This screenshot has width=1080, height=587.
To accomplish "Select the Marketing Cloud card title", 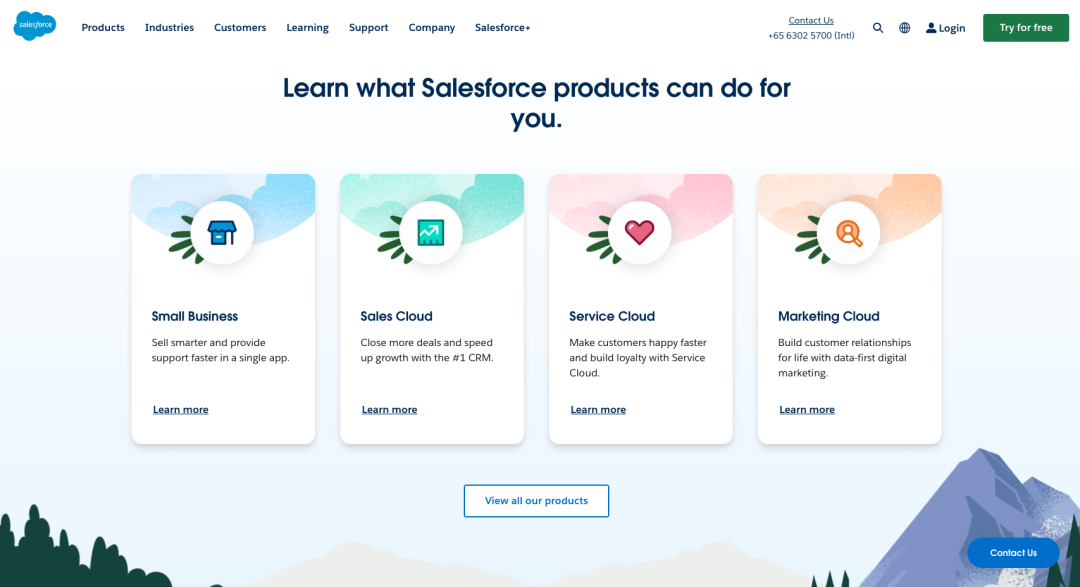I will [x=829, y=316].
